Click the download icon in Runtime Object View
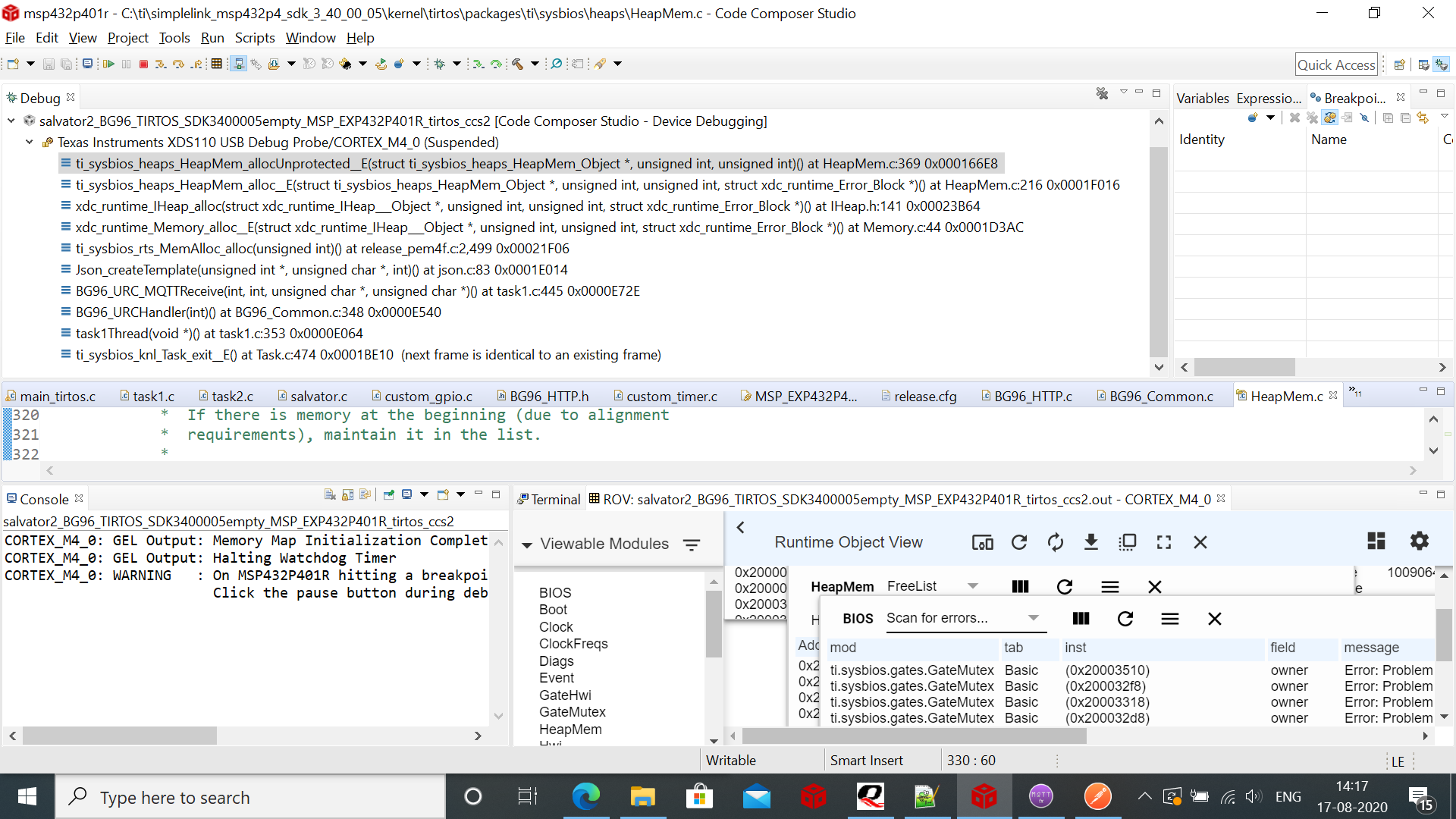Image resolution: width=1456 pixels, height=819 pixels. click(x=1090, y=542)
